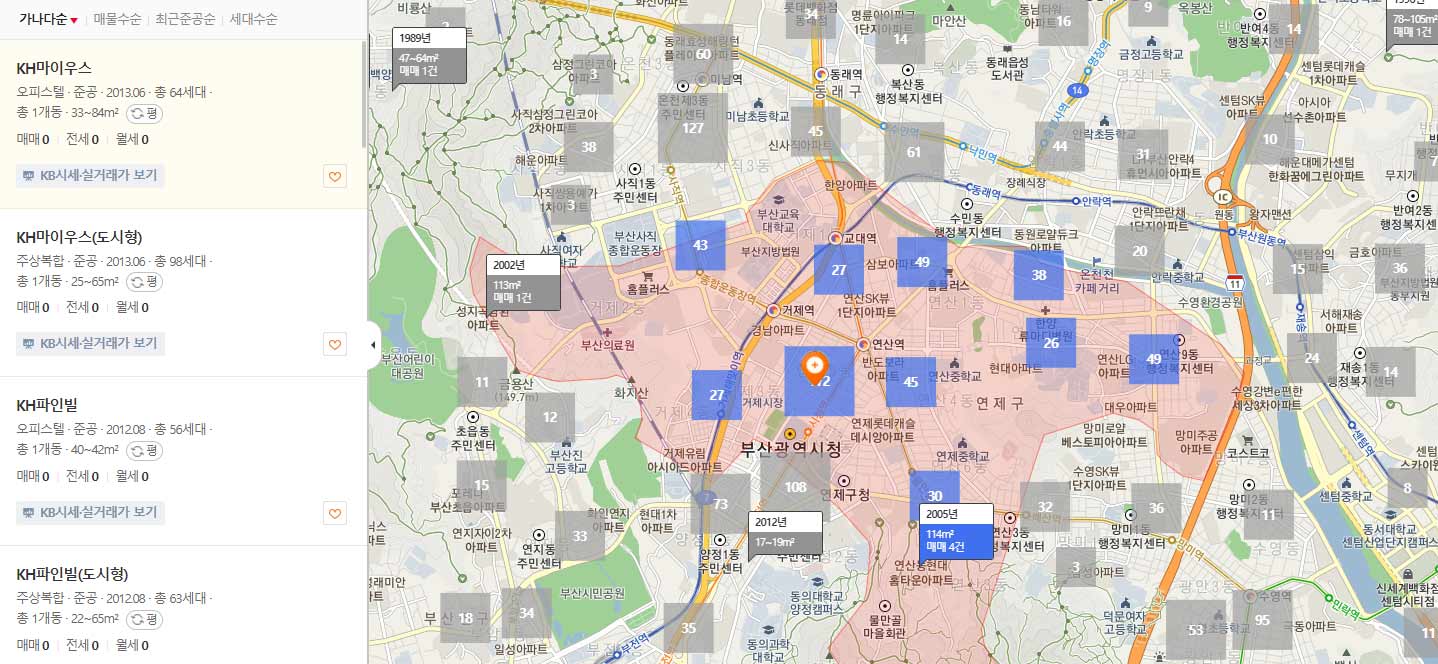The image size is (1438, 664).
Task: Open the gray cluster marker 108
Action: [795, 487]
